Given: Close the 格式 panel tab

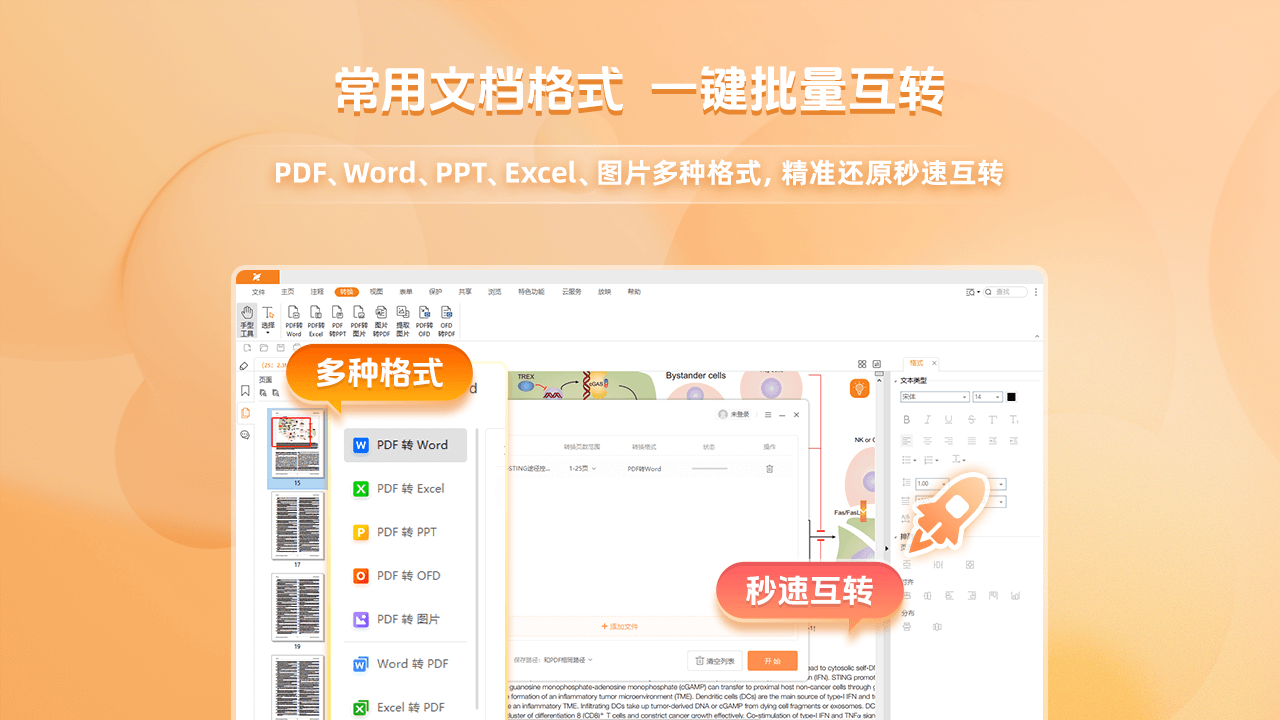Looking at the screenshot, I should coord(934,363).
